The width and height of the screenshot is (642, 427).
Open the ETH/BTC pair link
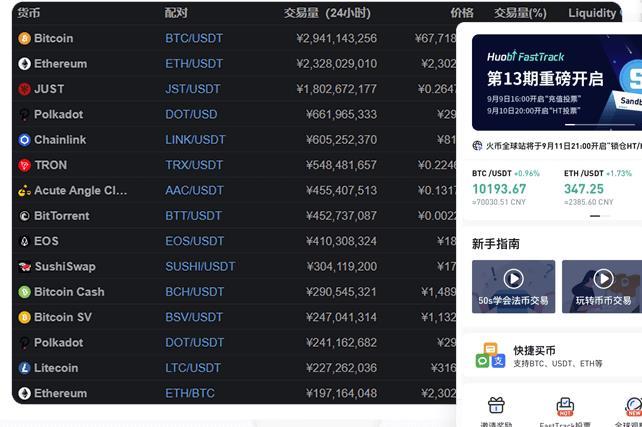190,393
